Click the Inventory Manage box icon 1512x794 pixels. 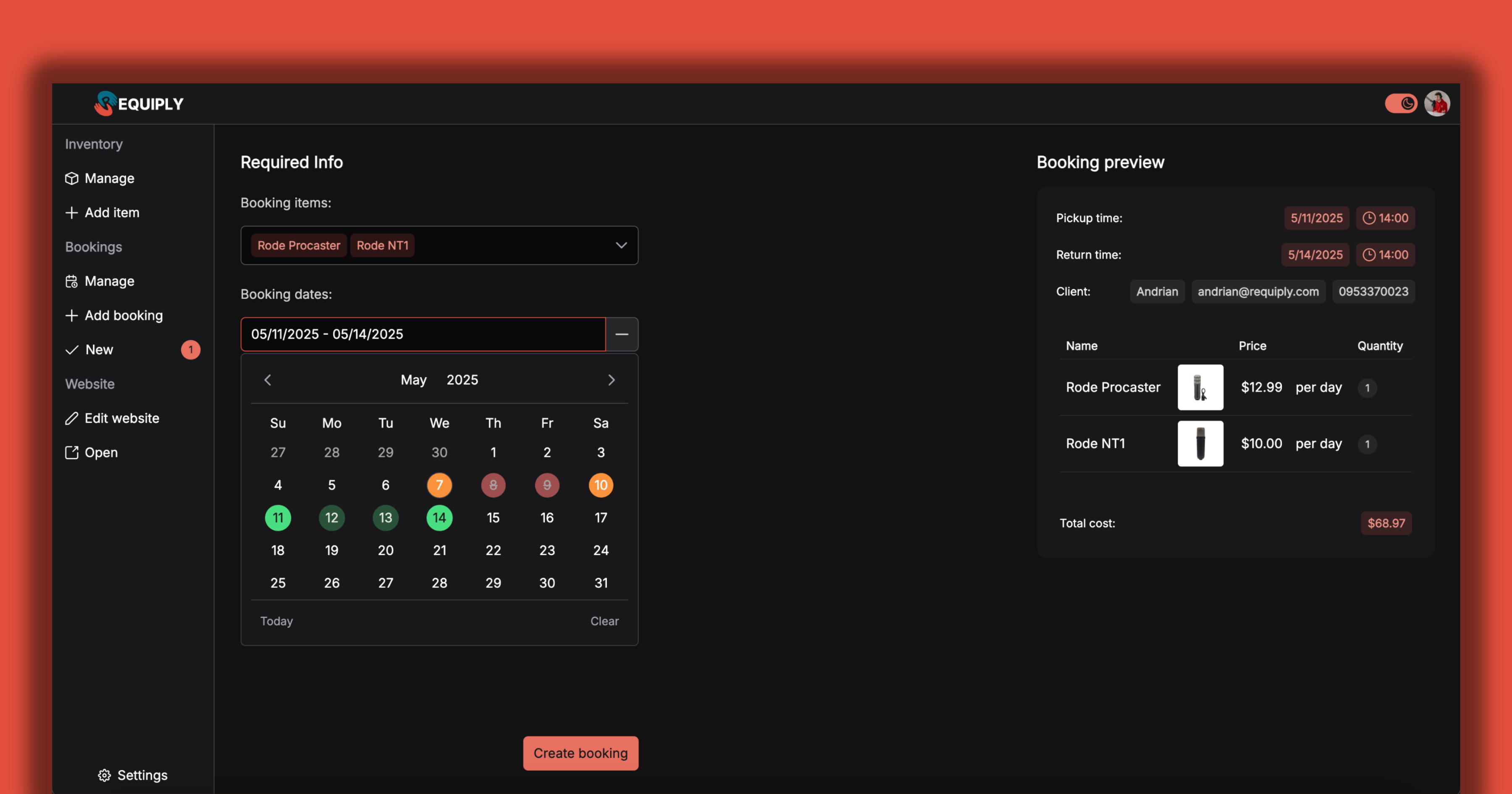click(71, 178)
